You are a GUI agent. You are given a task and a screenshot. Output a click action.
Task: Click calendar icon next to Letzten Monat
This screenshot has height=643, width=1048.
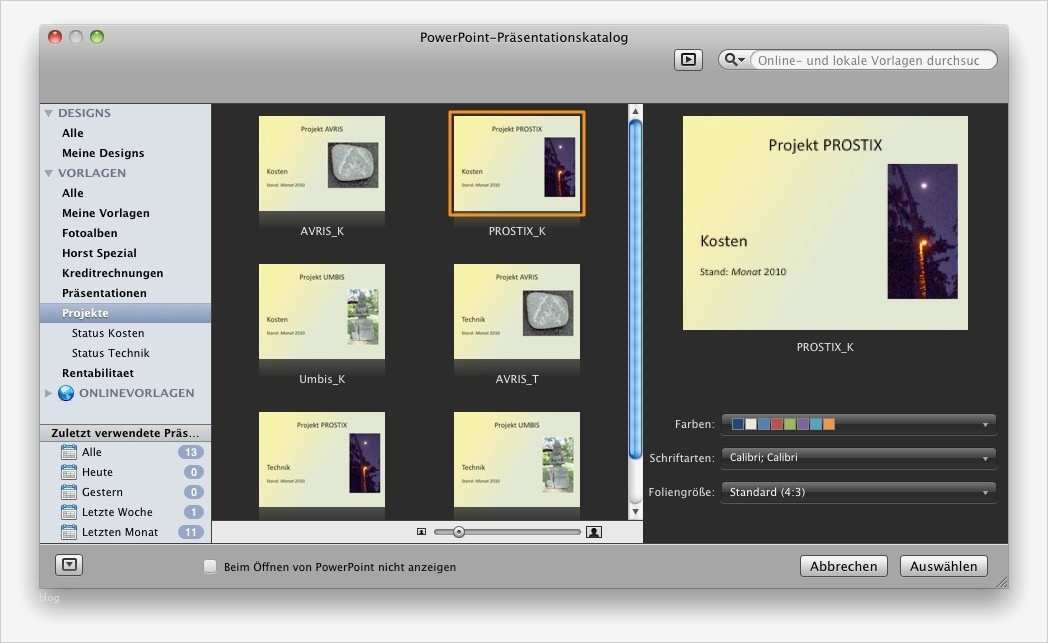tap(69, 532)
